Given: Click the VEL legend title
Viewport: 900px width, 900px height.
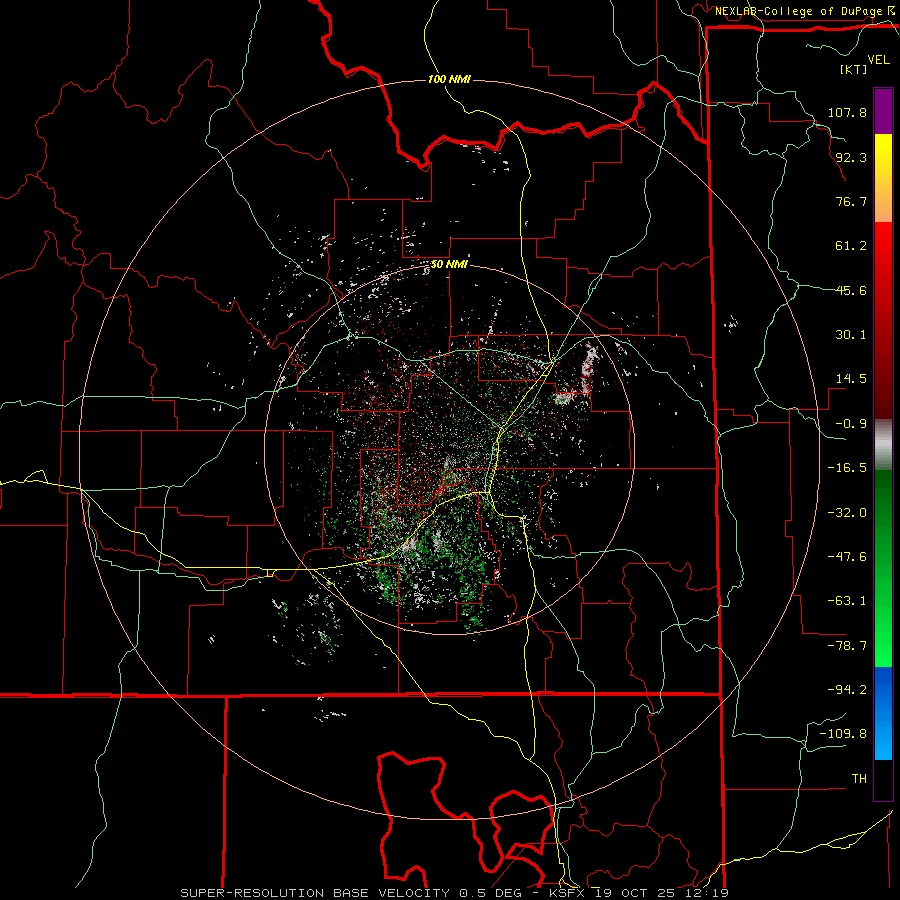Looking at the screenshot, I should tap(878, 60).
